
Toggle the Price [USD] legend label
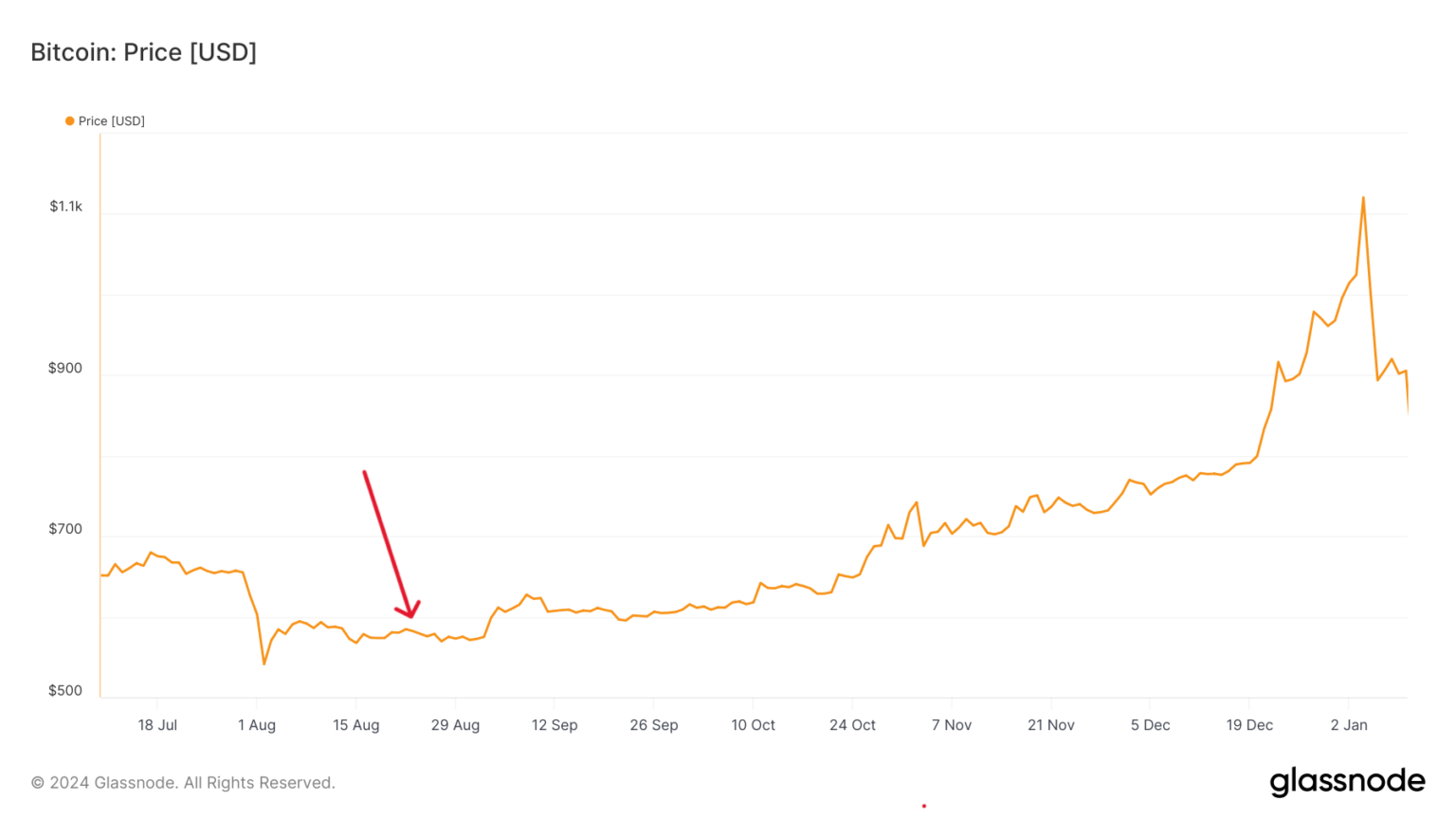click(x=112, y=121)
